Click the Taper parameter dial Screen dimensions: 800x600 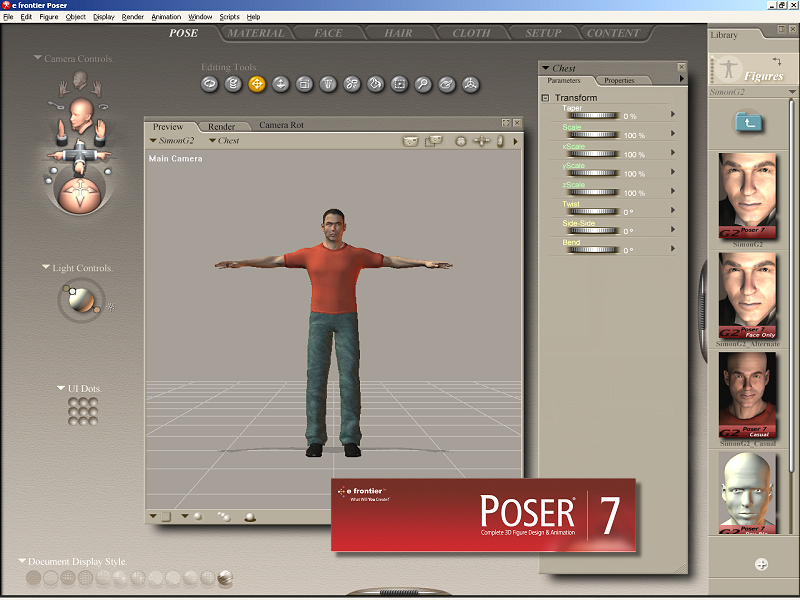pyautogui.click(x=593, y=116)
